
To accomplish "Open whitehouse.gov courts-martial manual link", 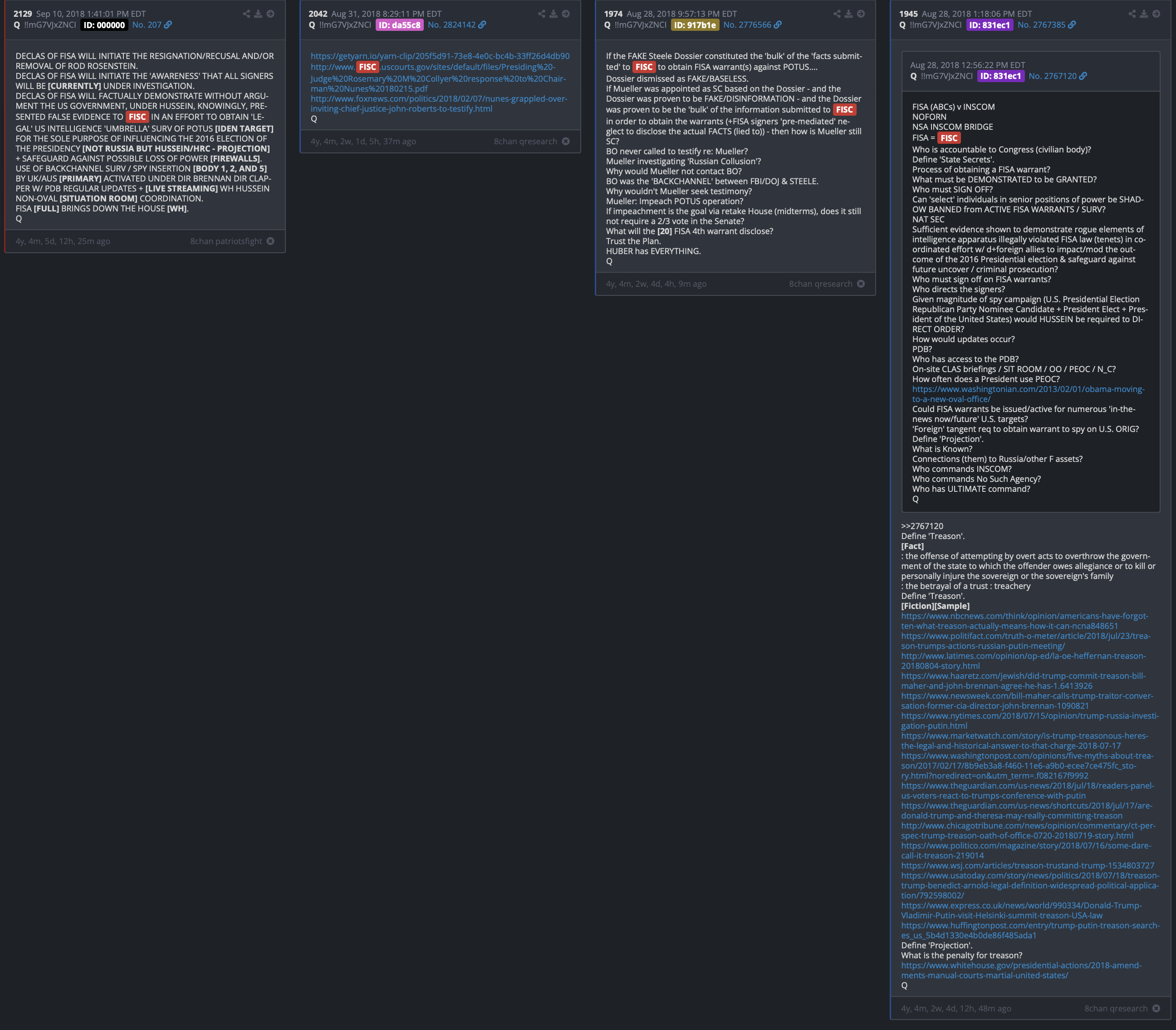I will tap(1021, 970).
